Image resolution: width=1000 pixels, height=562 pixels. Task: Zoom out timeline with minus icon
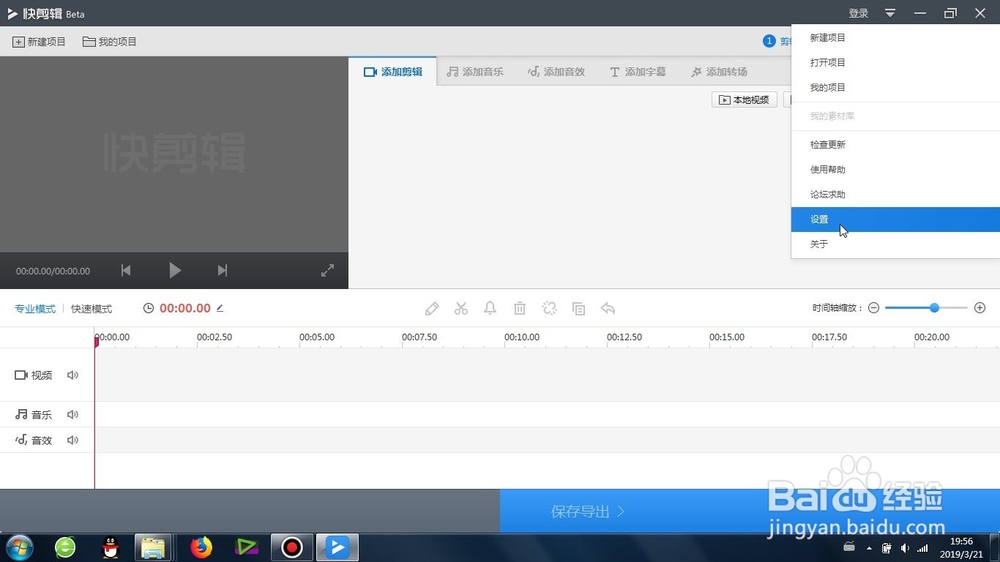[x=874, y=308]
